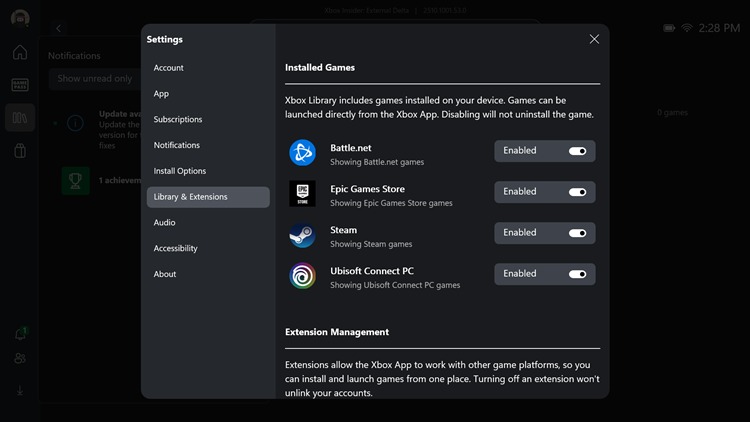Image resolution: width=750 pixels, height=422 pixels.
Task: Click 'Showing Ubisoft Connect PC games' text
Action: 395,285
